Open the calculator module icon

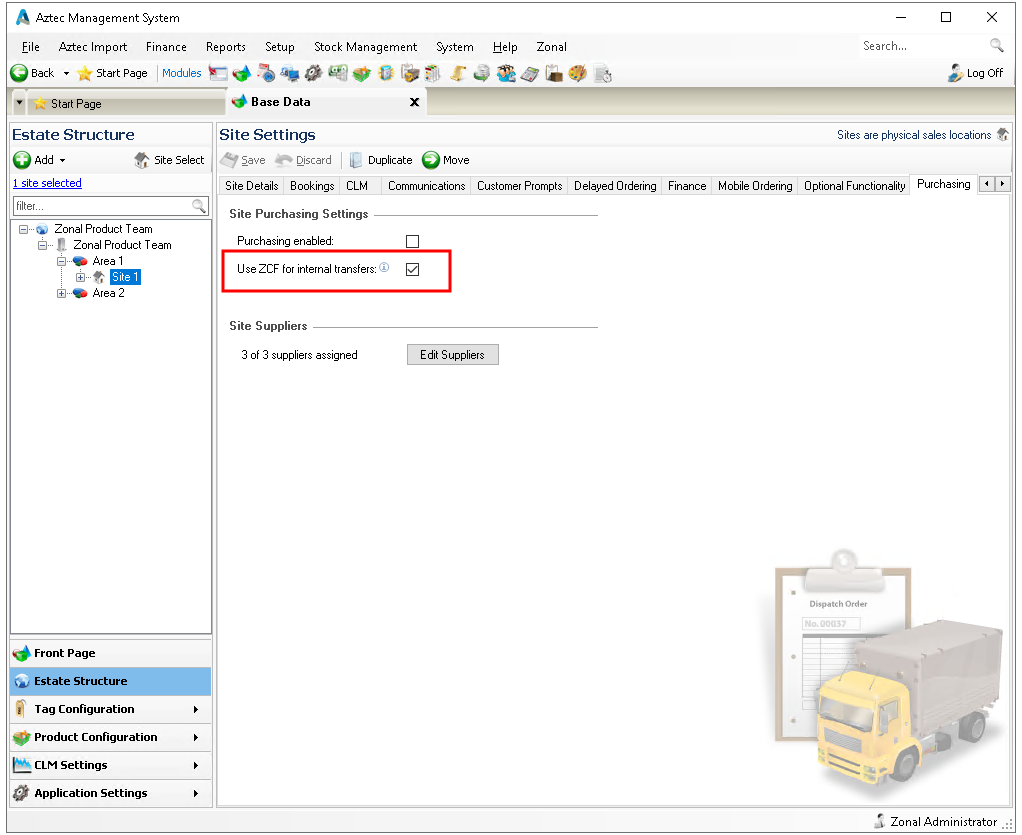point(529,74)
